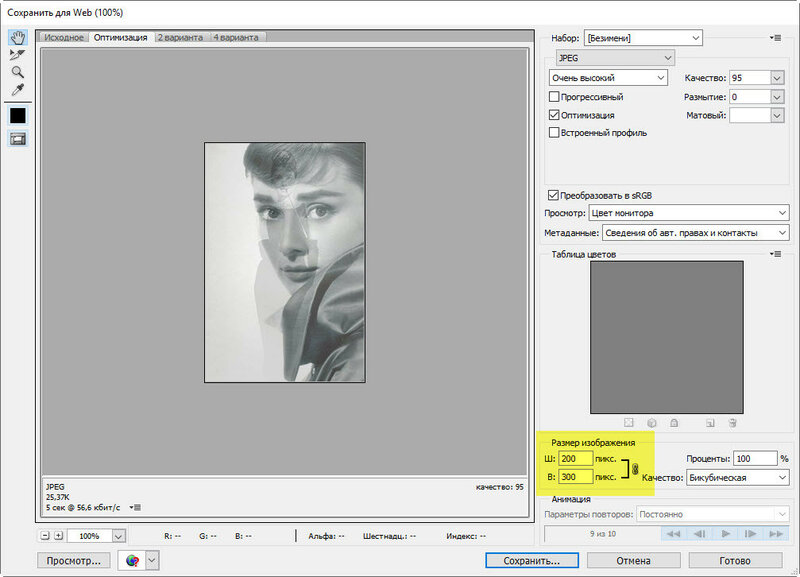Viewport: 800px width, 577px height.
Task: Select the Eyedropper tool
Action: coord(17,90)
